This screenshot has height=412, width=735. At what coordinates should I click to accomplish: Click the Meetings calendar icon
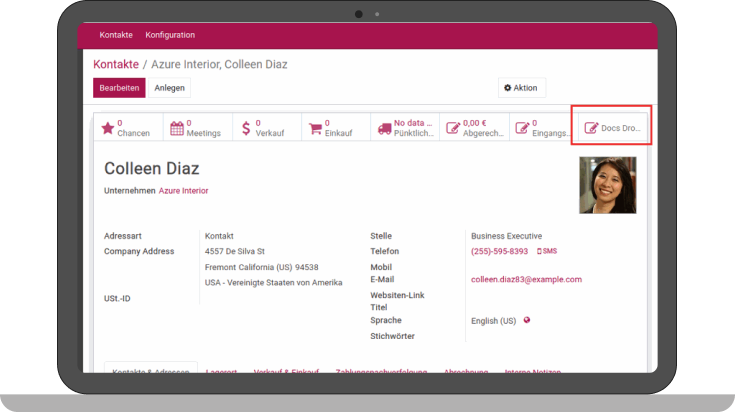[x=178, y=128]
